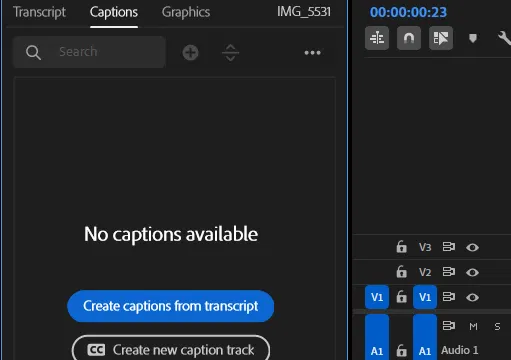
Task: Click Create captions from transcript button
Action: point(171,306)
